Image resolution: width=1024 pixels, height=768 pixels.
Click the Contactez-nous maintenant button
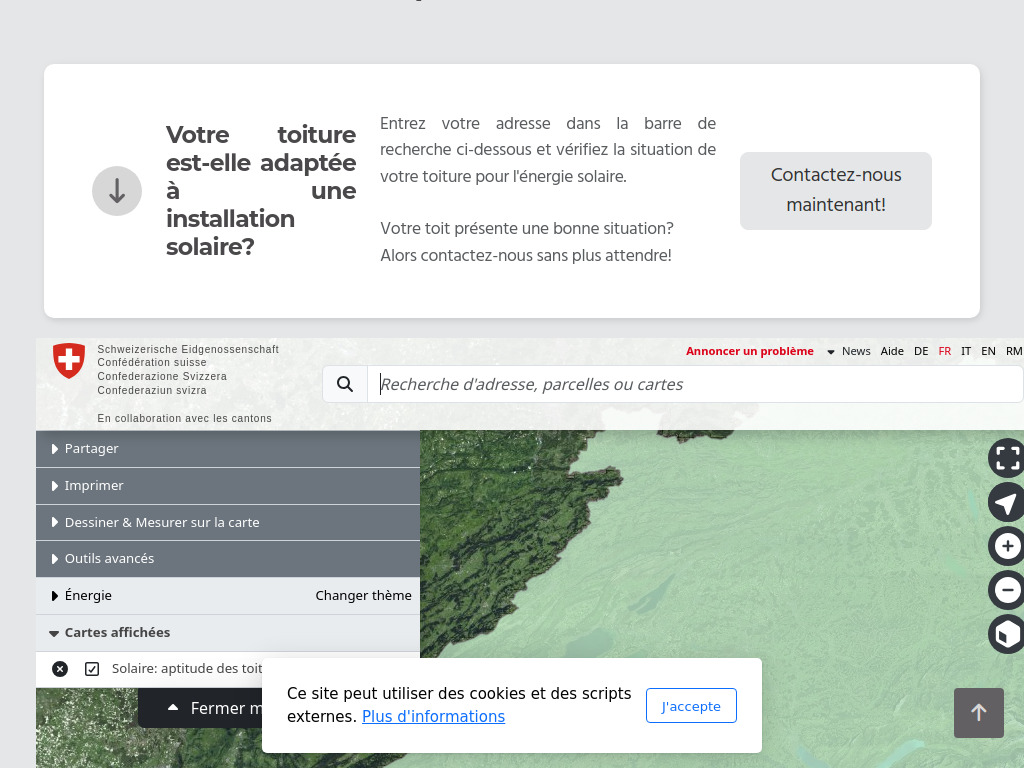(836, 190)
